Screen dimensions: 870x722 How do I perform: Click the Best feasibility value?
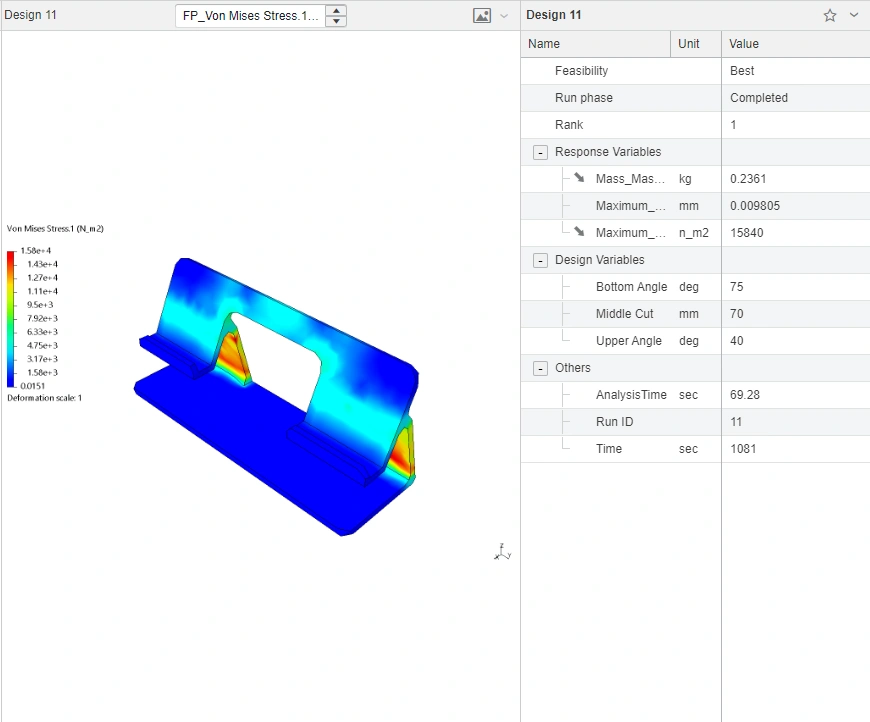[742, 71]
